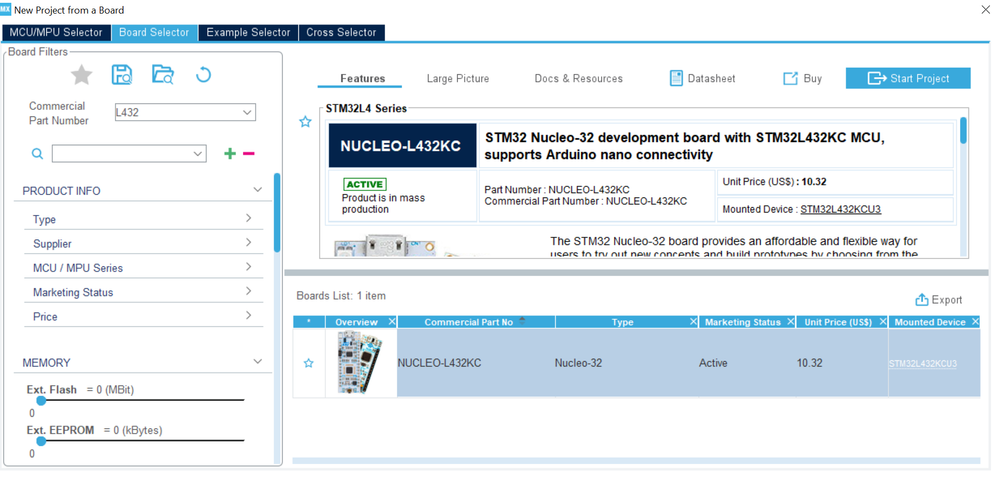Viewport: 998px width, 477px height.
Task: Expand the MCU / MPU Series filter
Action: (248, 267)
